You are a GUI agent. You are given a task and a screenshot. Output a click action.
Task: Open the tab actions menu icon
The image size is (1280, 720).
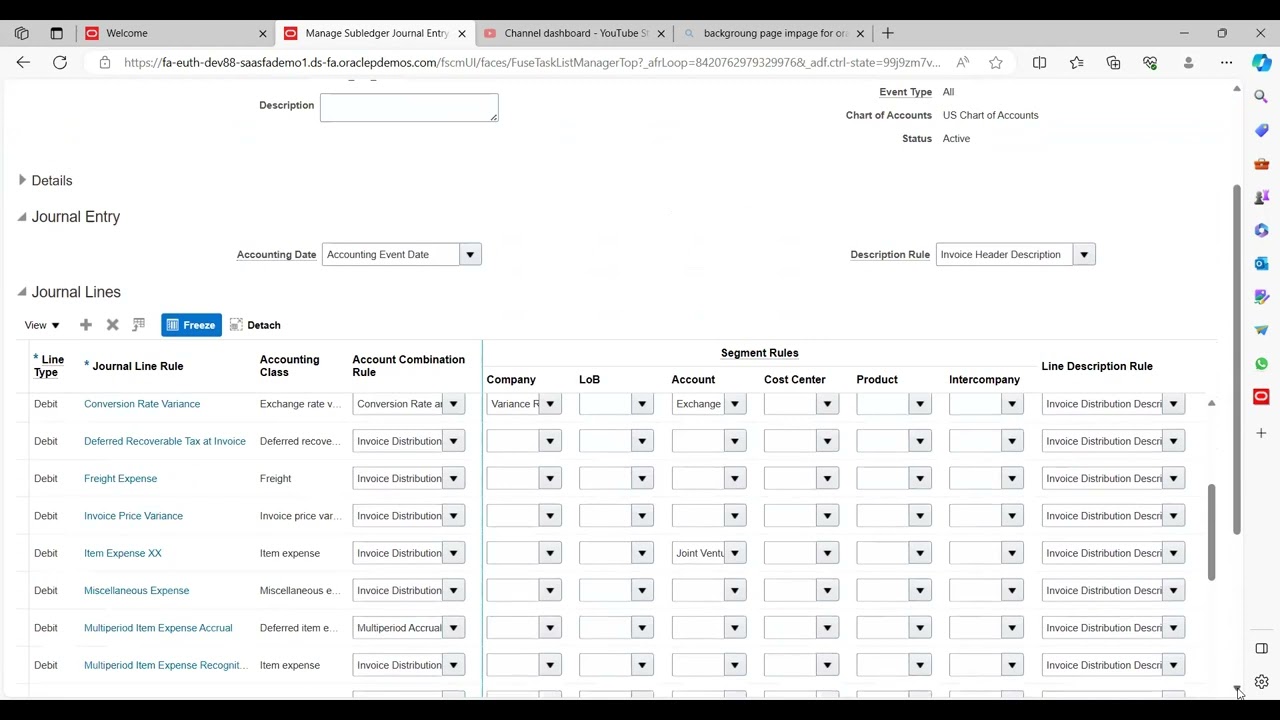coord(57,33)
